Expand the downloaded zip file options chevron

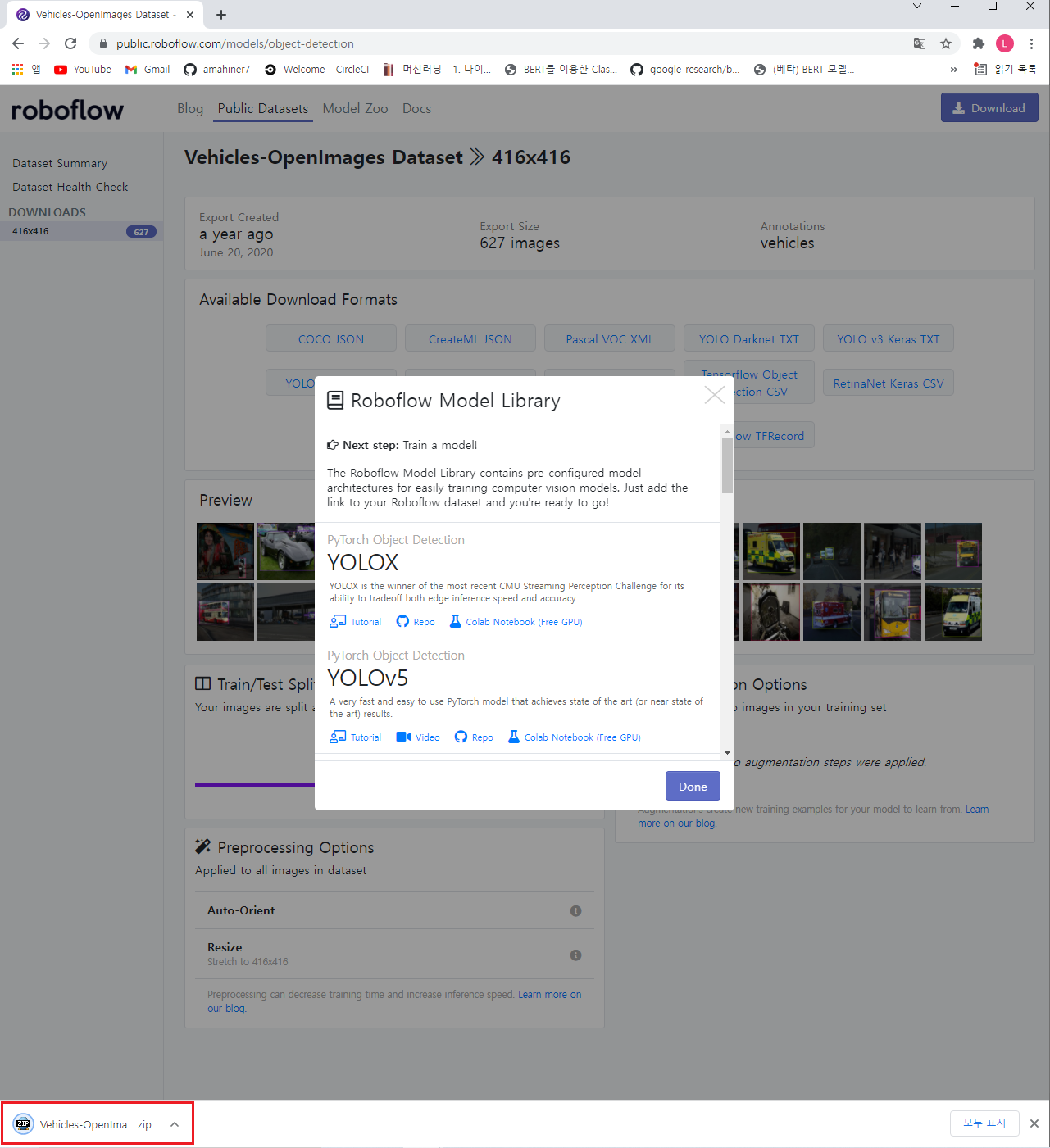point(175,1124)
